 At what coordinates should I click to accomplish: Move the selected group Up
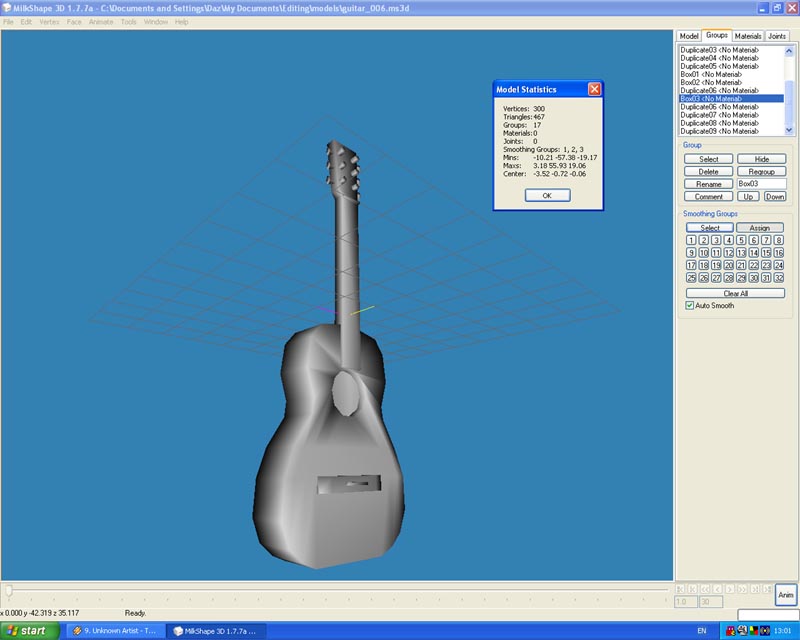click(x=749, y=197)
